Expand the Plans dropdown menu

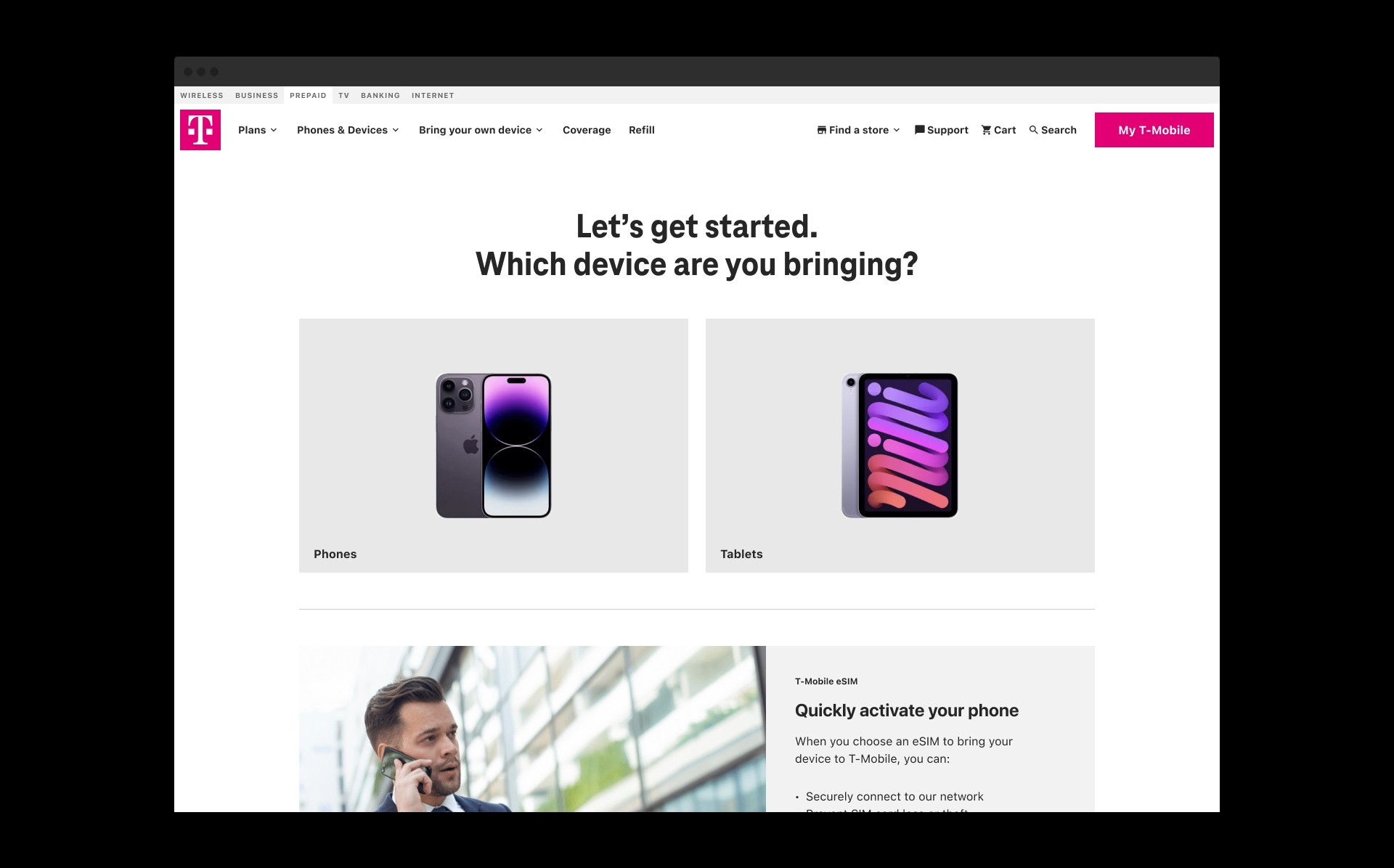[x=258, y=130]
